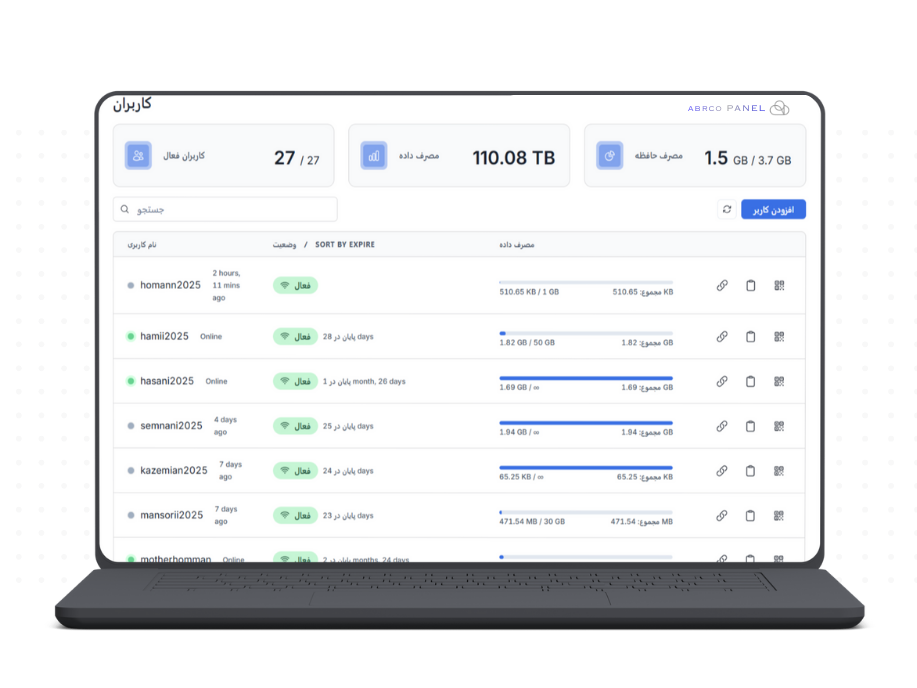
Task: Click clipboard icon in hamii2025 row
Action: pos(750,337)
